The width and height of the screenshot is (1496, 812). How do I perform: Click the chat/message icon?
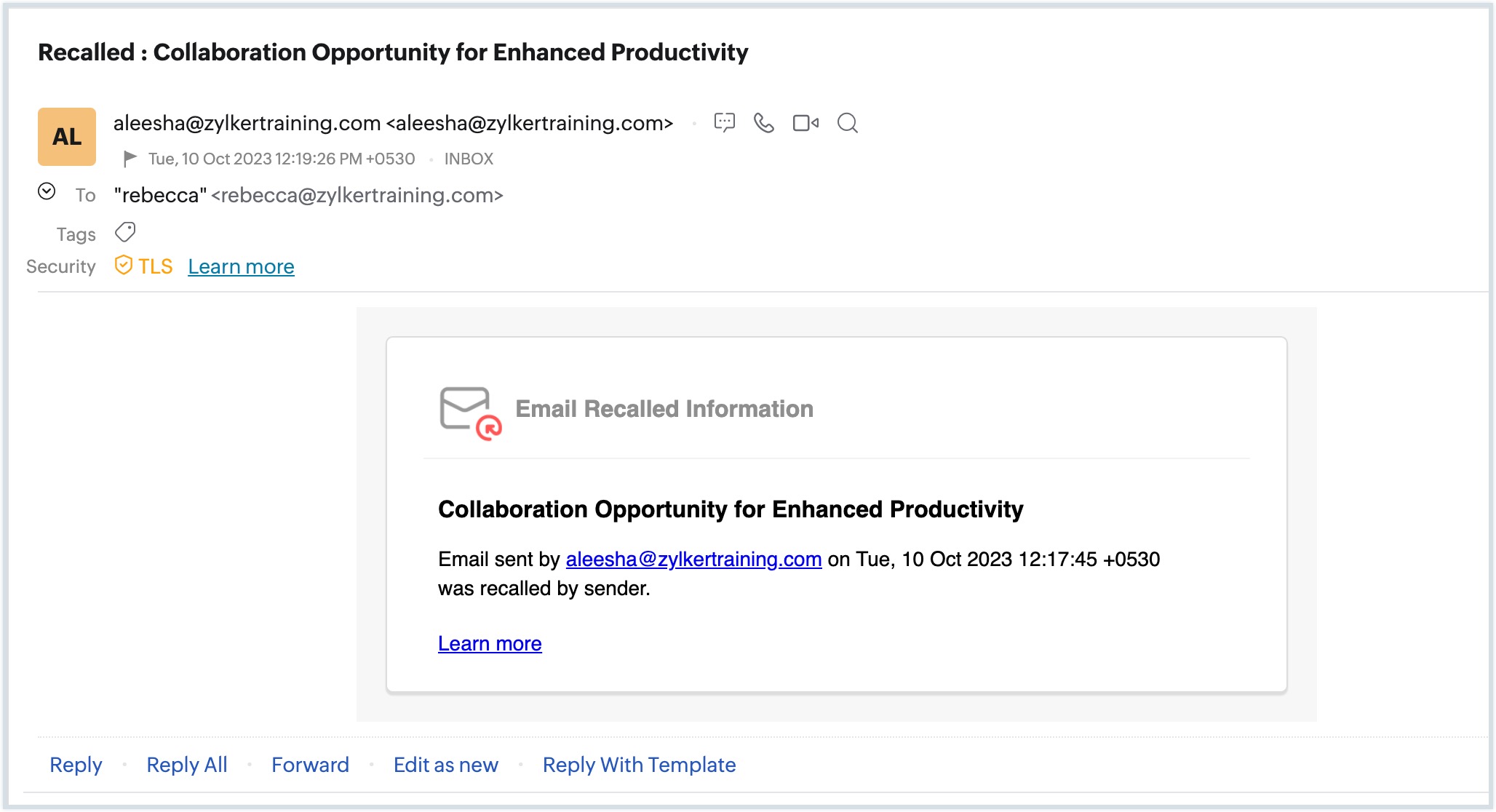coord(724,122)
